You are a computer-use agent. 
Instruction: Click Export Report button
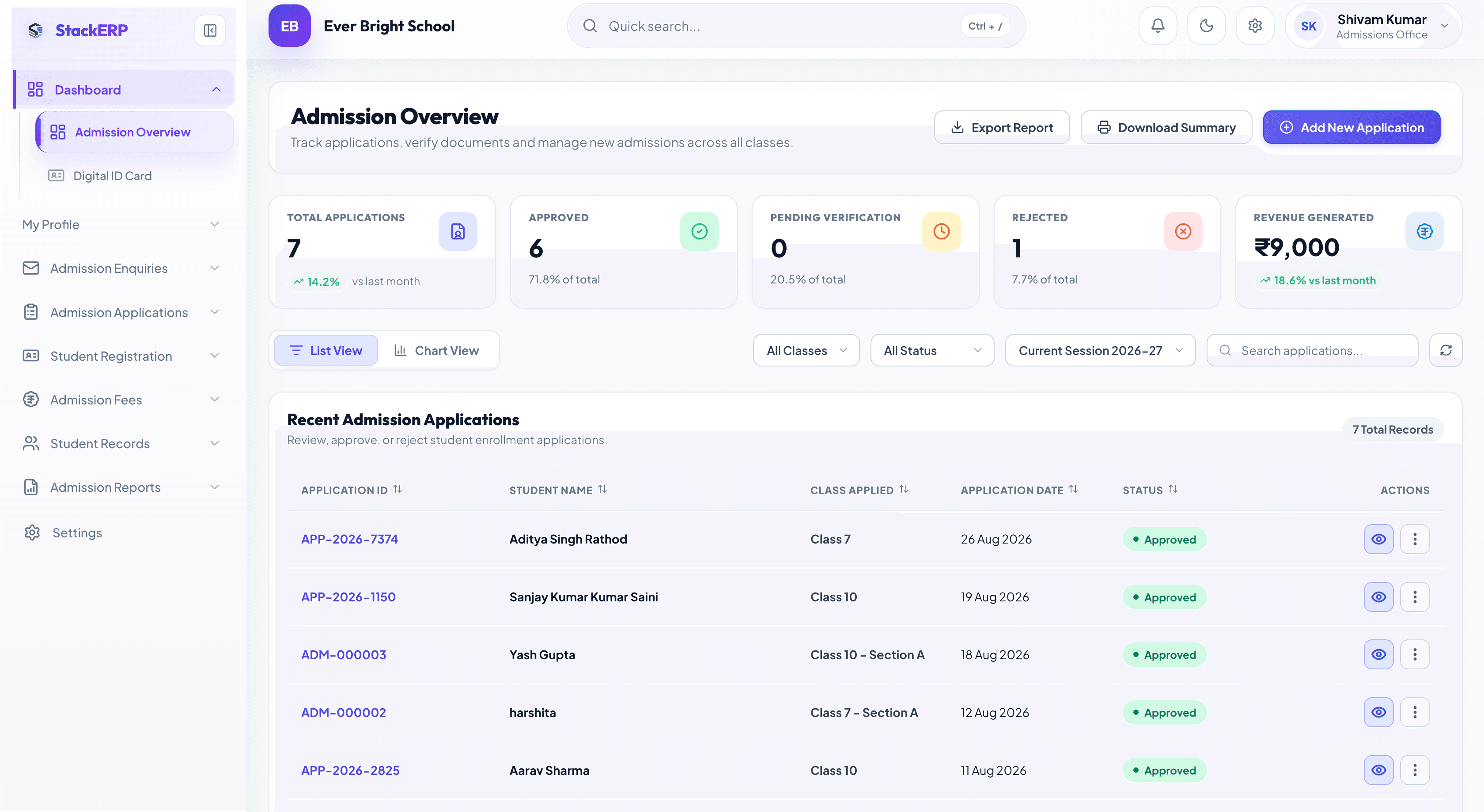[x=1002, y=127]
